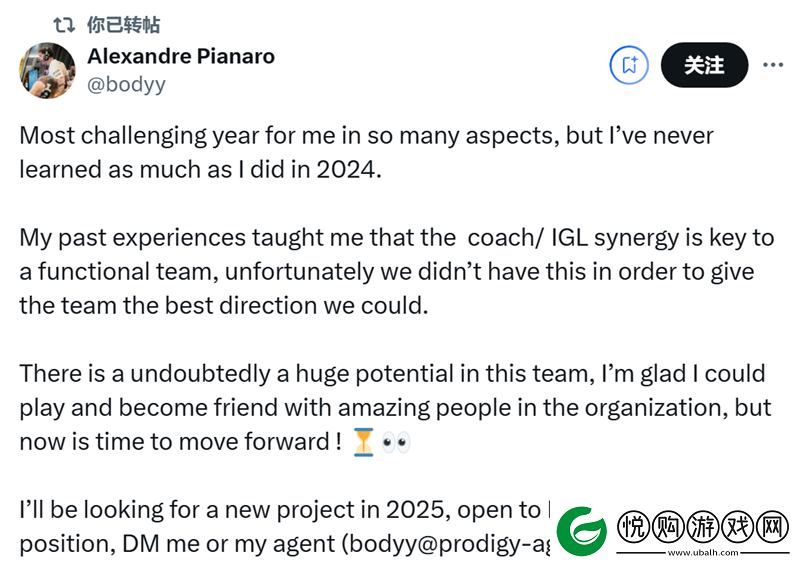This screenshot has height=564, width=800.
Task: Click the sentence about a new project in 2025
Action: [285, 527]
